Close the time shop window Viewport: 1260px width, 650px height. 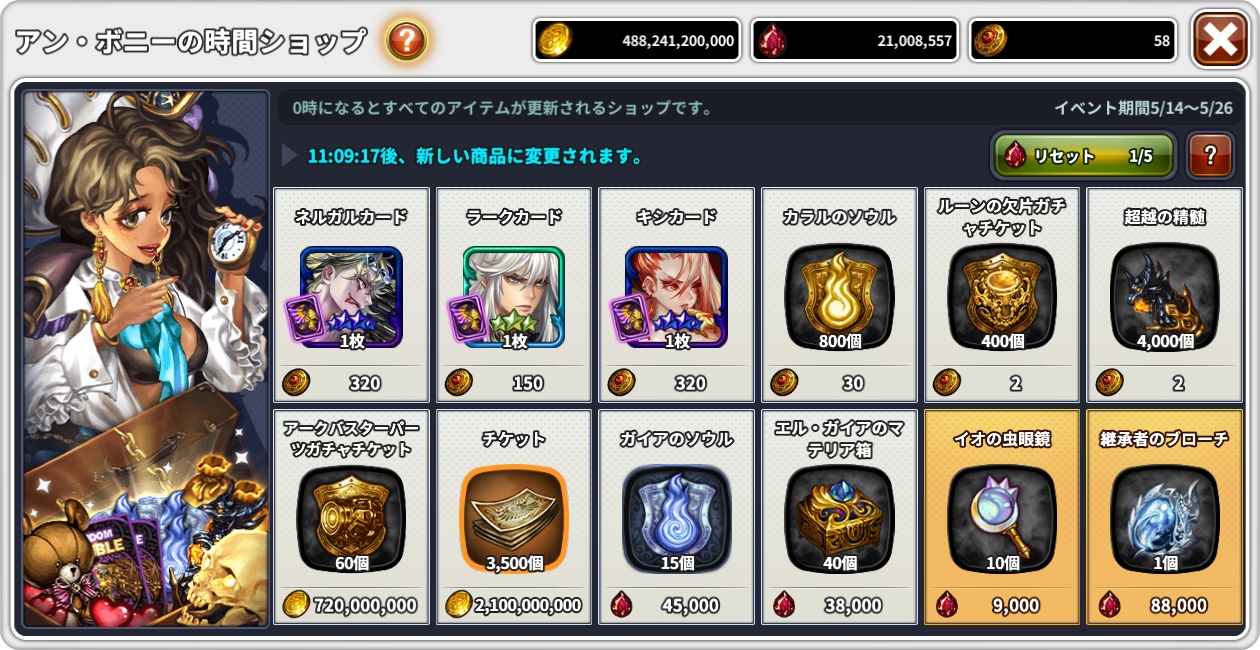1220,40
